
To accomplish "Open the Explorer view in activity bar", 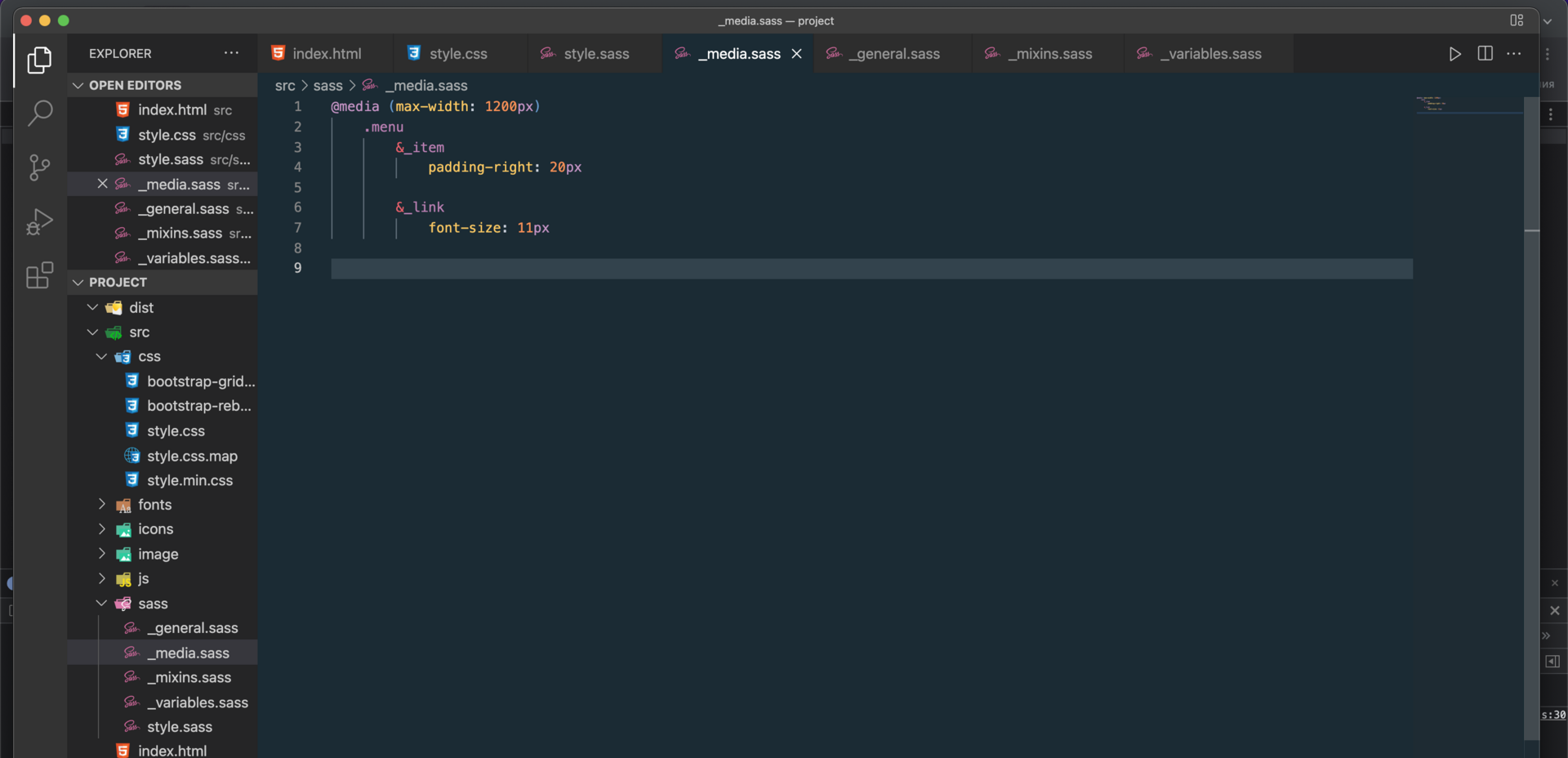I will pyautogui.click(x=39, y=60).
